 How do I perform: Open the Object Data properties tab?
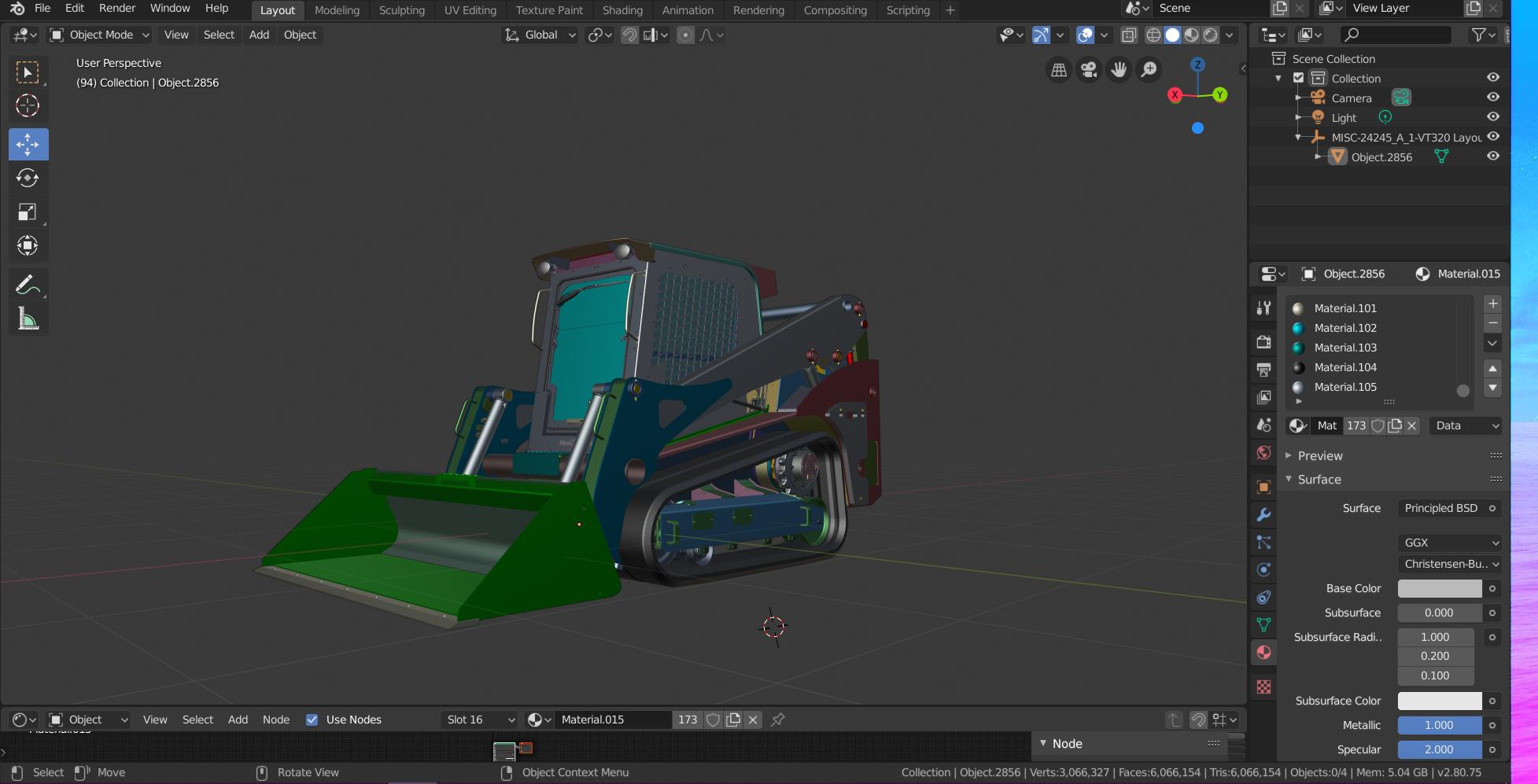[1263, 624]
